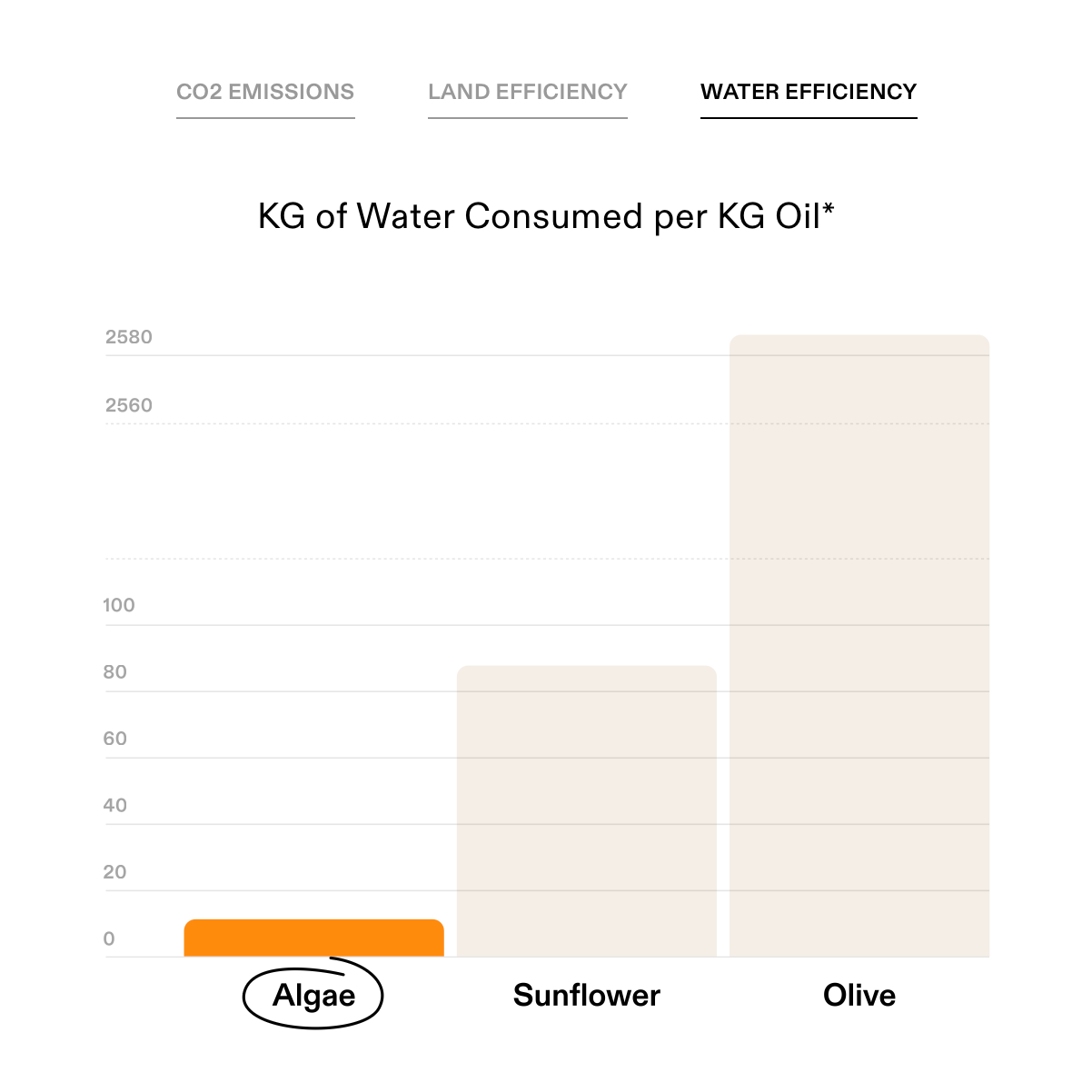Click the chart title about water consumed
The image size is (1092, 1092).
pyautogui.click(x=546, y=217)
